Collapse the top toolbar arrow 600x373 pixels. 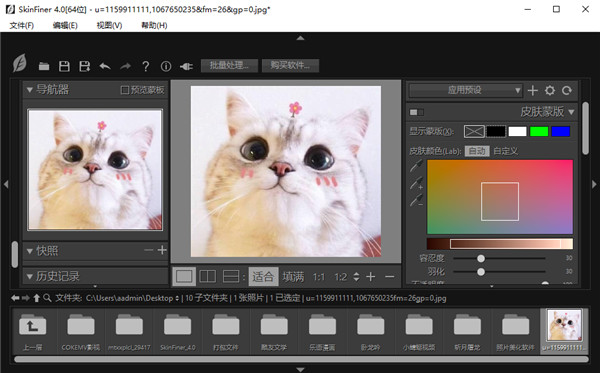(x=300, y=38)
